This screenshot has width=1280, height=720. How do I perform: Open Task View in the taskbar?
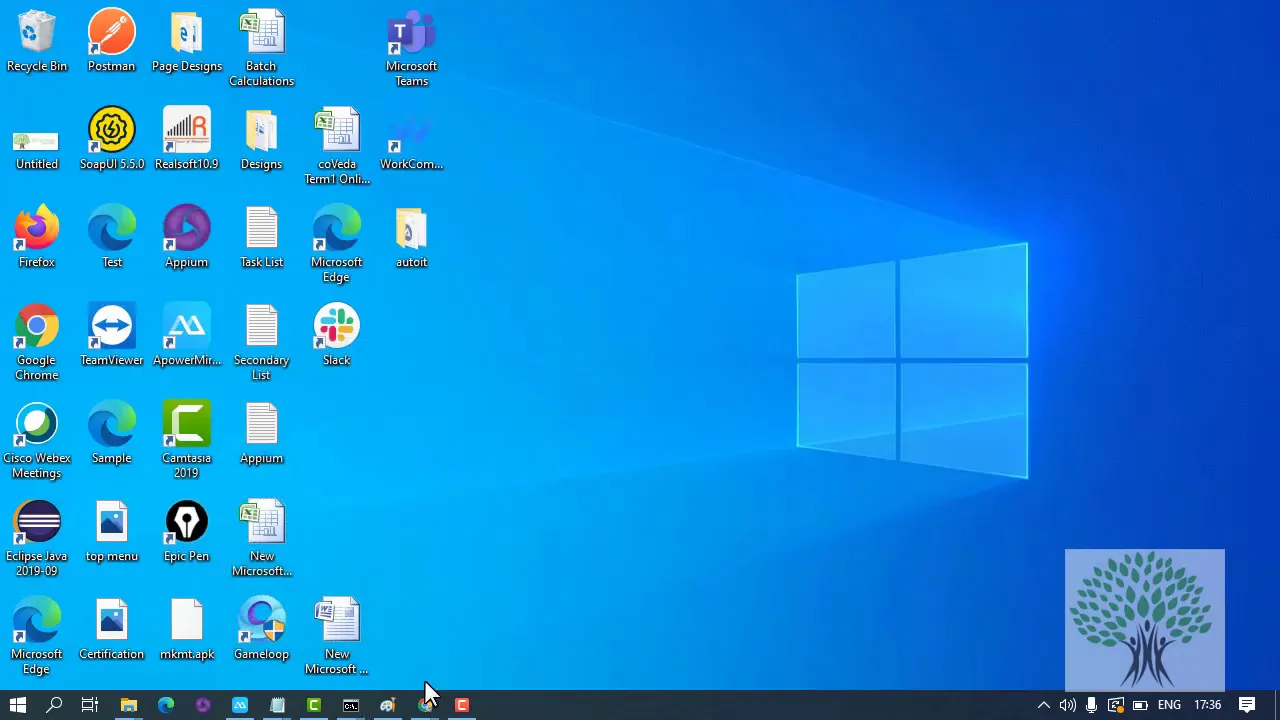coord(90,705)
